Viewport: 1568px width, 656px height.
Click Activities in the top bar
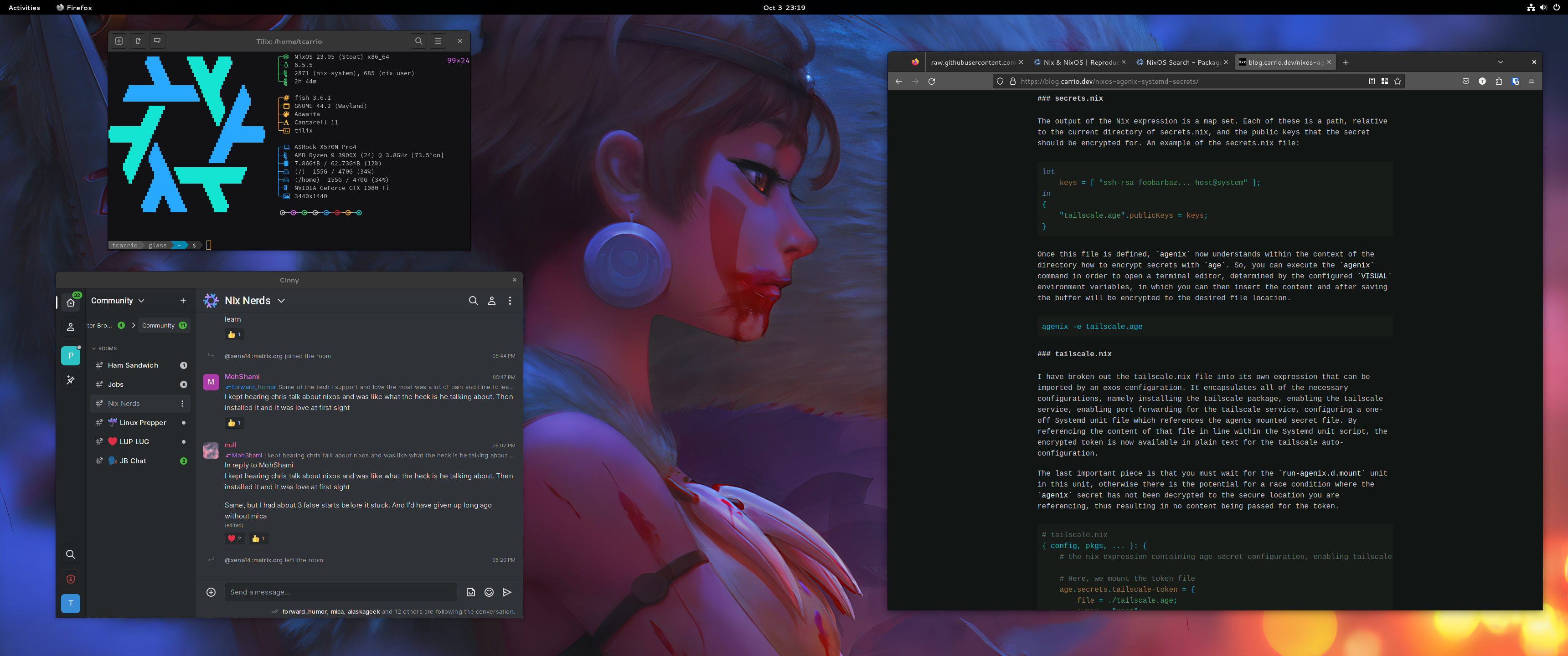[x=24, y=7]
